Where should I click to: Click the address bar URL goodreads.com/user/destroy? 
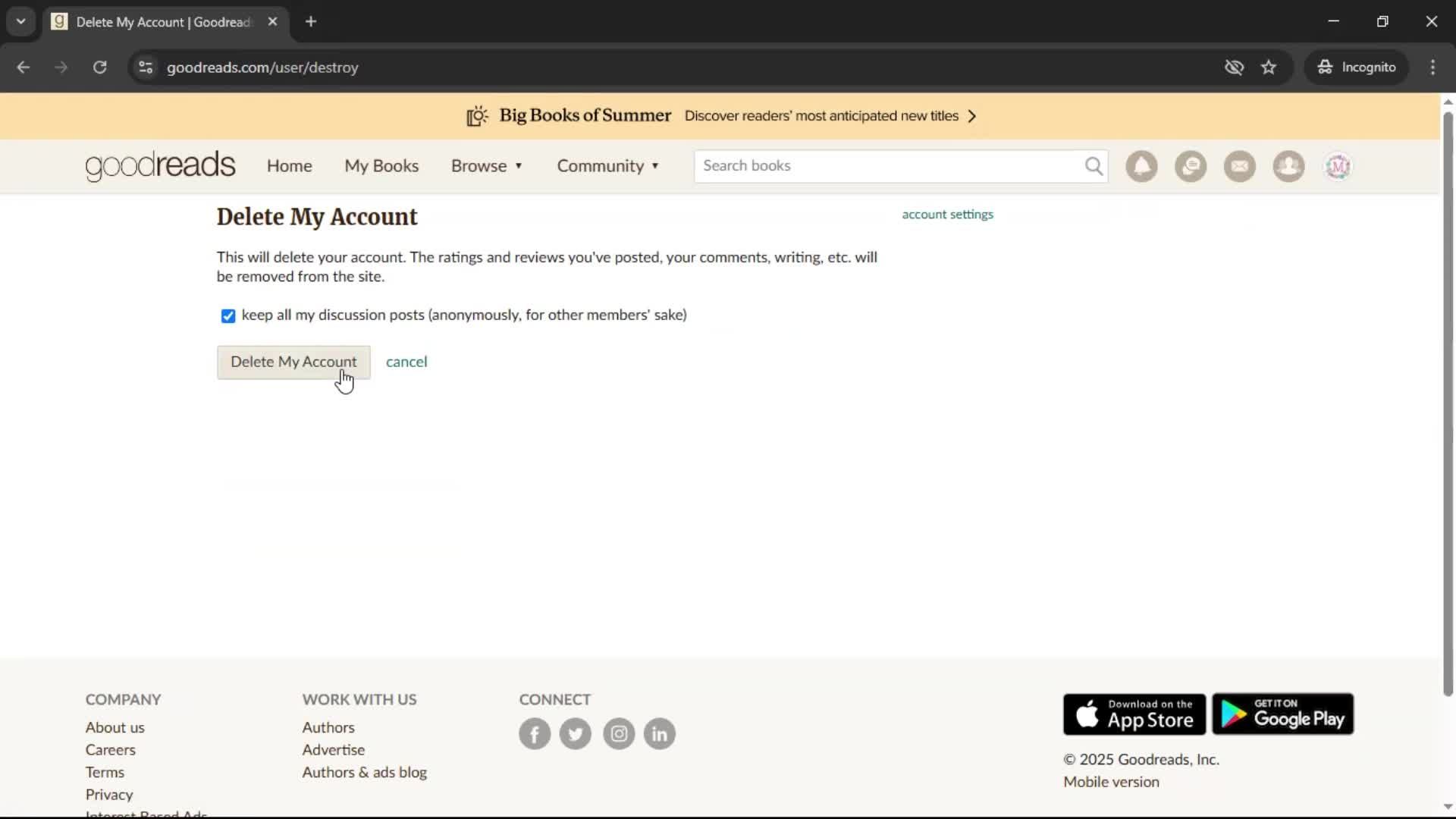tap(262, 67)
